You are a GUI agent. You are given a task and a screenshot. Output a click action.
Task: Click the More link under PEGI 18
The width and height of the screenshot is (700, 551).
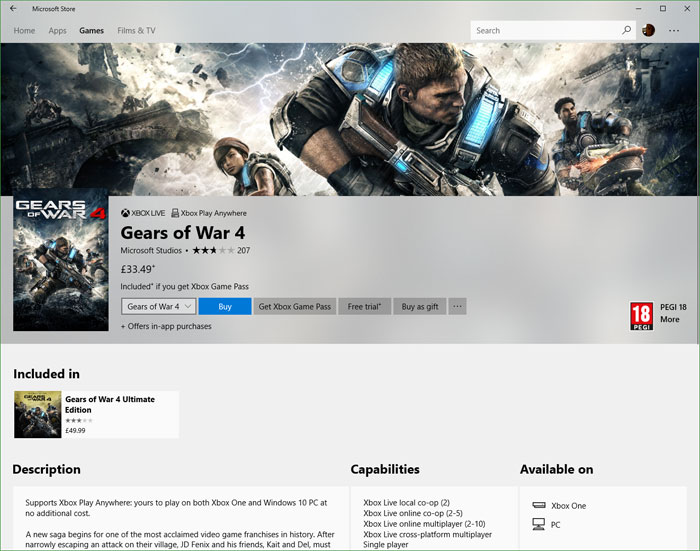coord(670,319)
